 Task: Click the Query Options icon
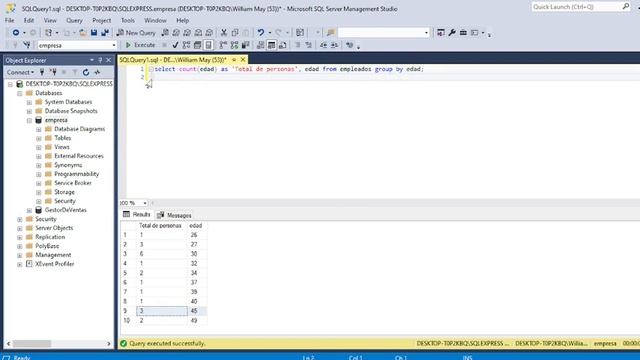pyautogui.click(x=198, y=45)
